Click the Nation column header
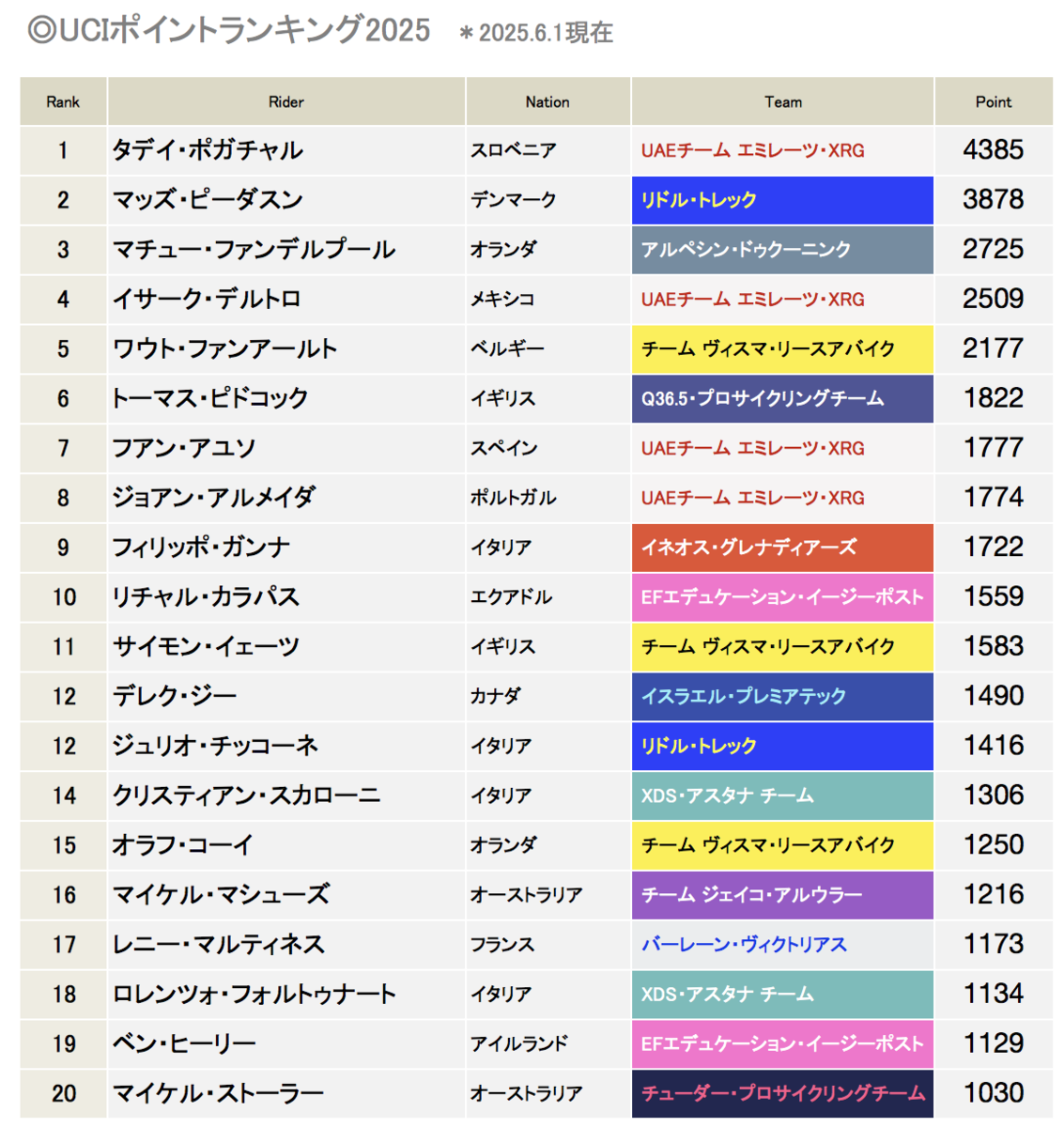 547,101
